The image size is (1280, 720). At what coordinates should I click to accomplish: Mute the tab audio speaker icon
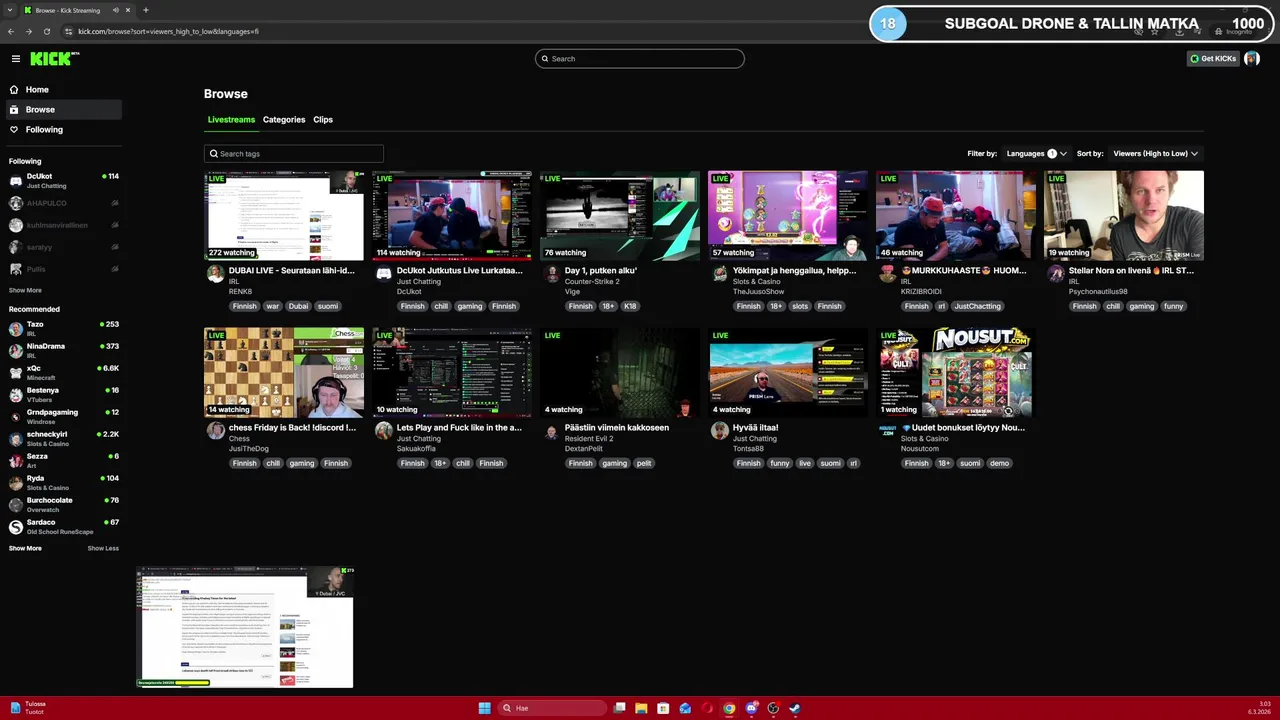[115, 10]
